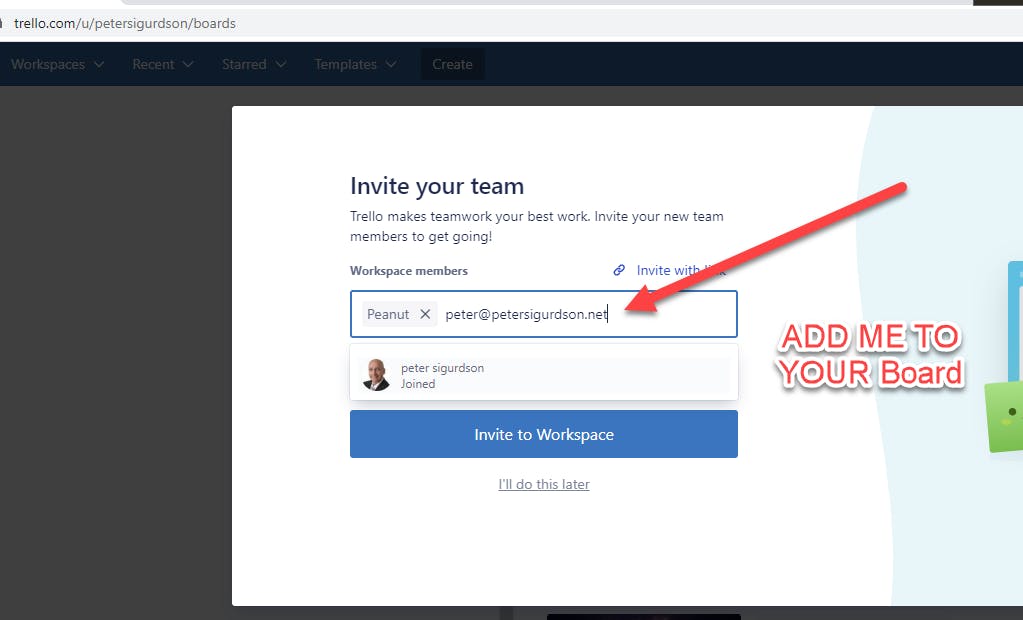Expand the Starred chevron arrow
This screenshot has width=1023, height=620.
pyautogui.click(x=281, y=64)
